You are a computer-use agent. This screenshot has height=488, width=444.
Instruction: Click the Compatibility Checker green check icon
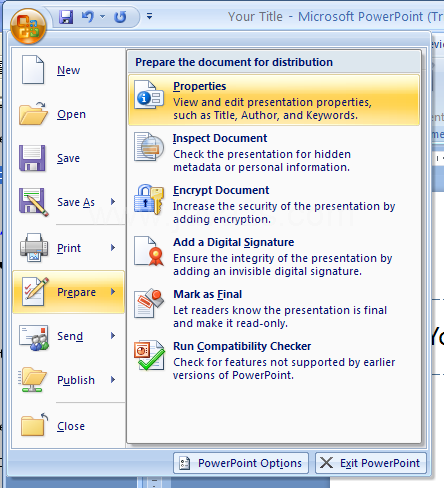pos(149,355)
